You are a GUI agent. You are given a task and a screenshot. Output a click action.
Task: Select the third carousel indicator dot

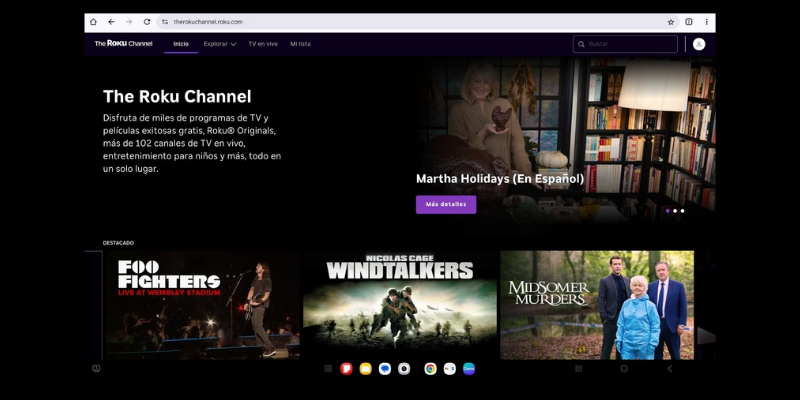[x=682, y=211]
